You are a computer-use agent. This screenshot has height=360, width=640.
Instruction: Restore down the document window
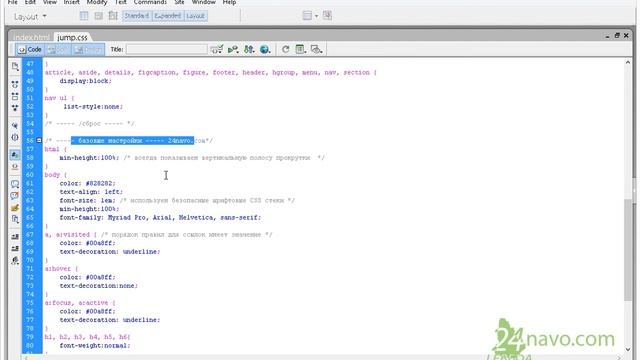tap(617, 36)
